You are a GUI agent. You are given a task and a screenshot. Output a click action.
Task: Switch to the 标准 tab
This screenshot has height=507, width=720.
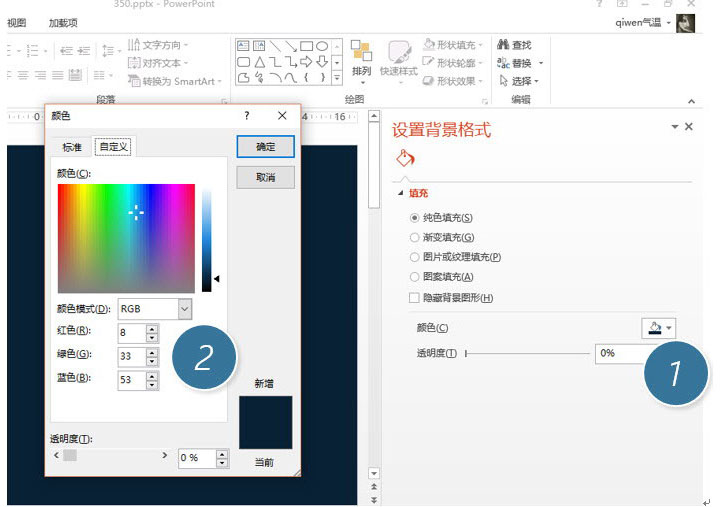[x=72, y=147]
